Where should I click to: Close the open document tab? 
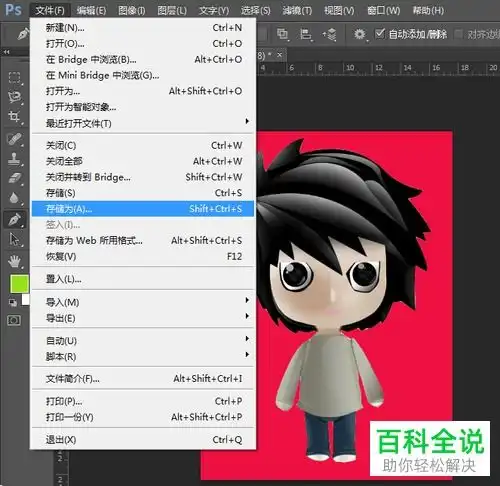280,54
